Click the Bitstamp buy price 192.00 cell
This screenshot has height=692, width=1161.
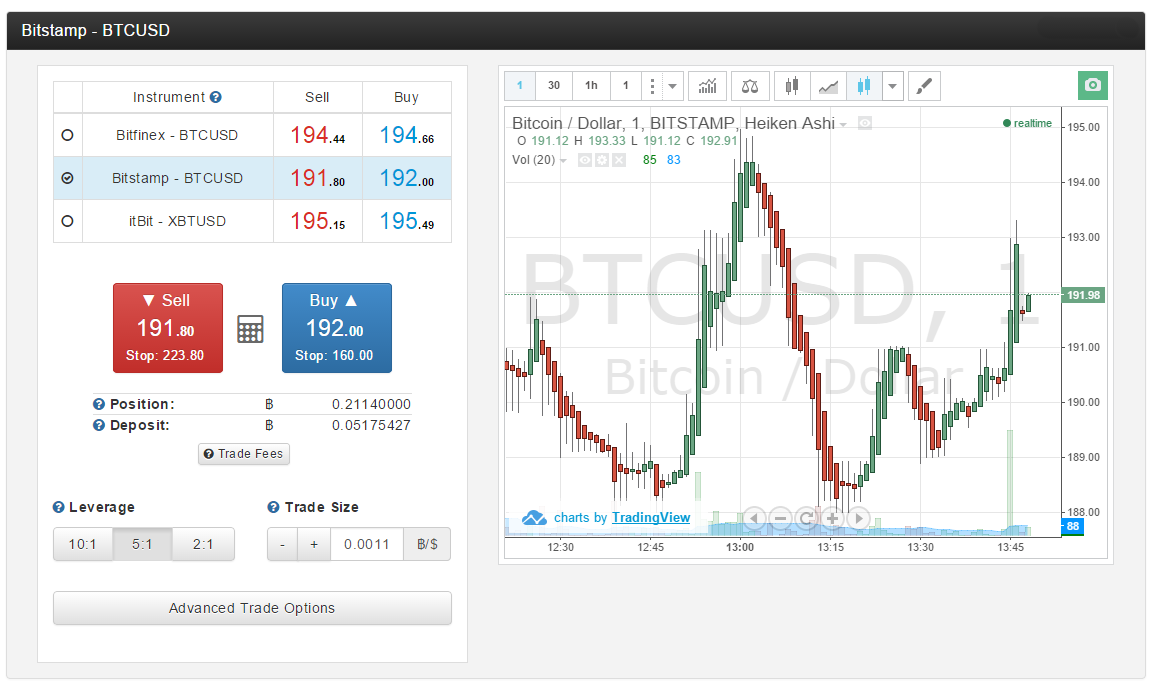pyautogui.click(x=406, y=178)
